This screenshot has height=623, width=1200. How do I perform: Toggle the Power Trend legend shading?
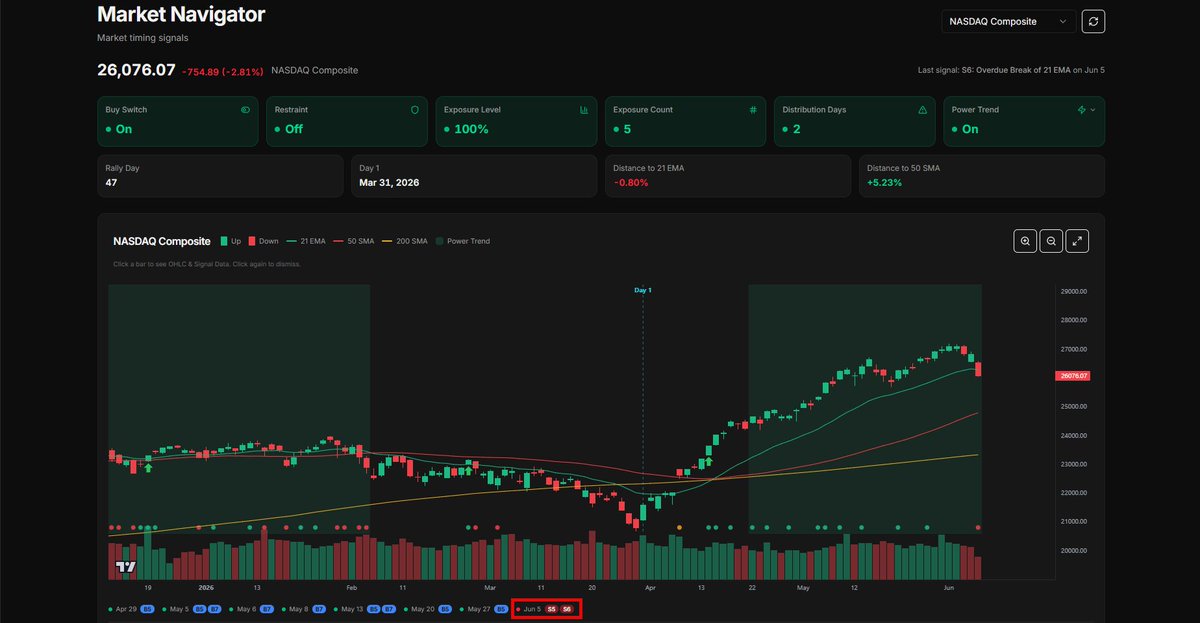coord(461,241)
